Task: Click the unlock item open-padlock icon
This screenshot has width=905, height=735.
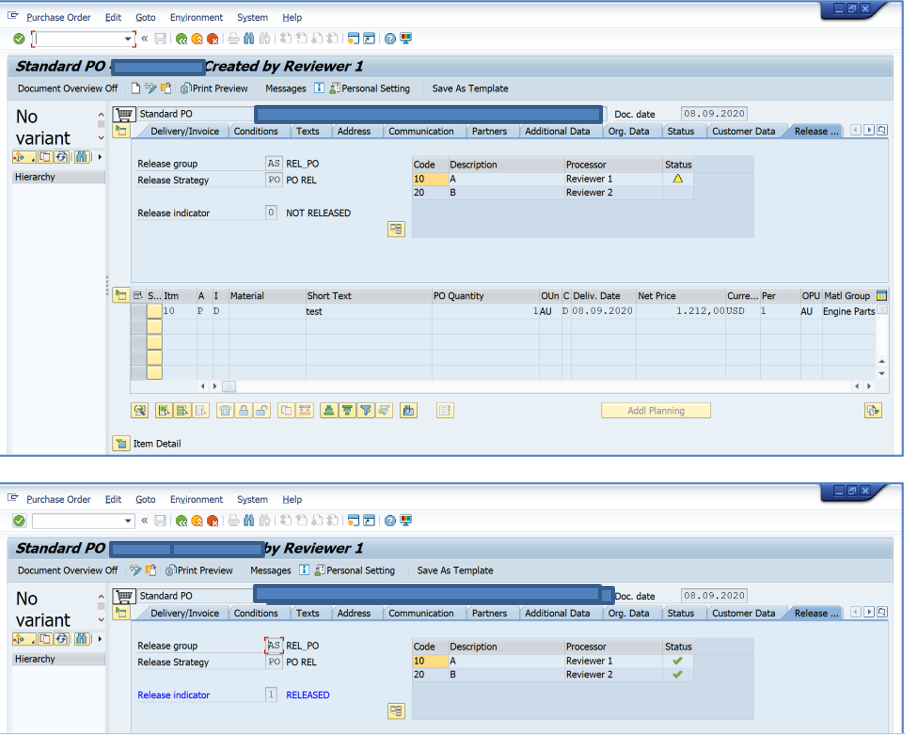Action: (x=262, y=411)
